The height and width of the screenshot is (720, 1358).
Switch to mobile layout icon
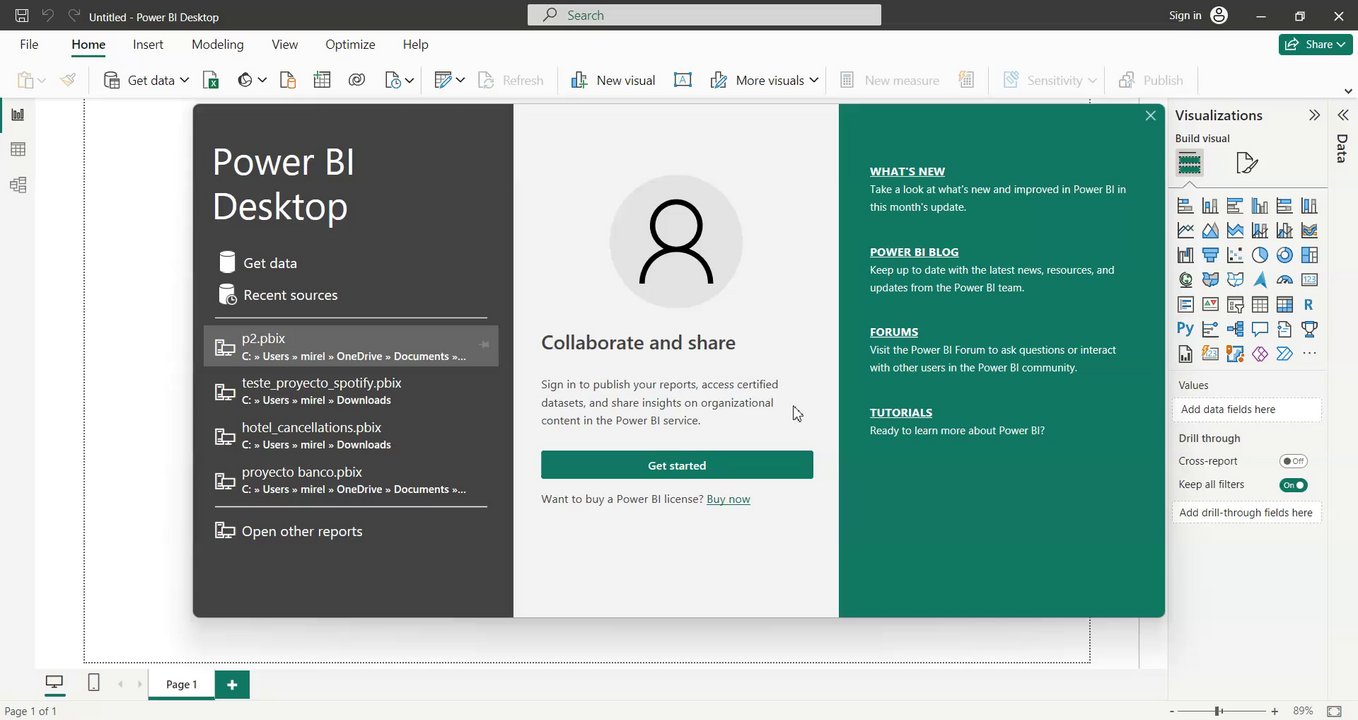coord(93,683)
